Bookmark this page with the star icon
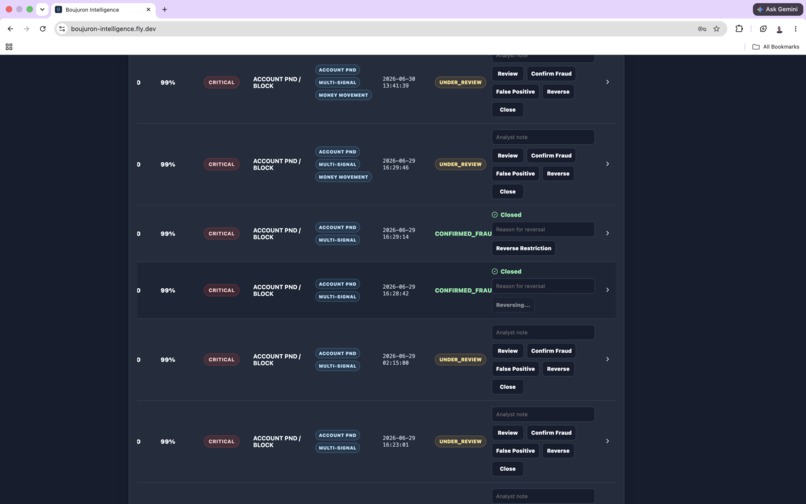This screenshot has height=504, width=806. coord(716,29)
